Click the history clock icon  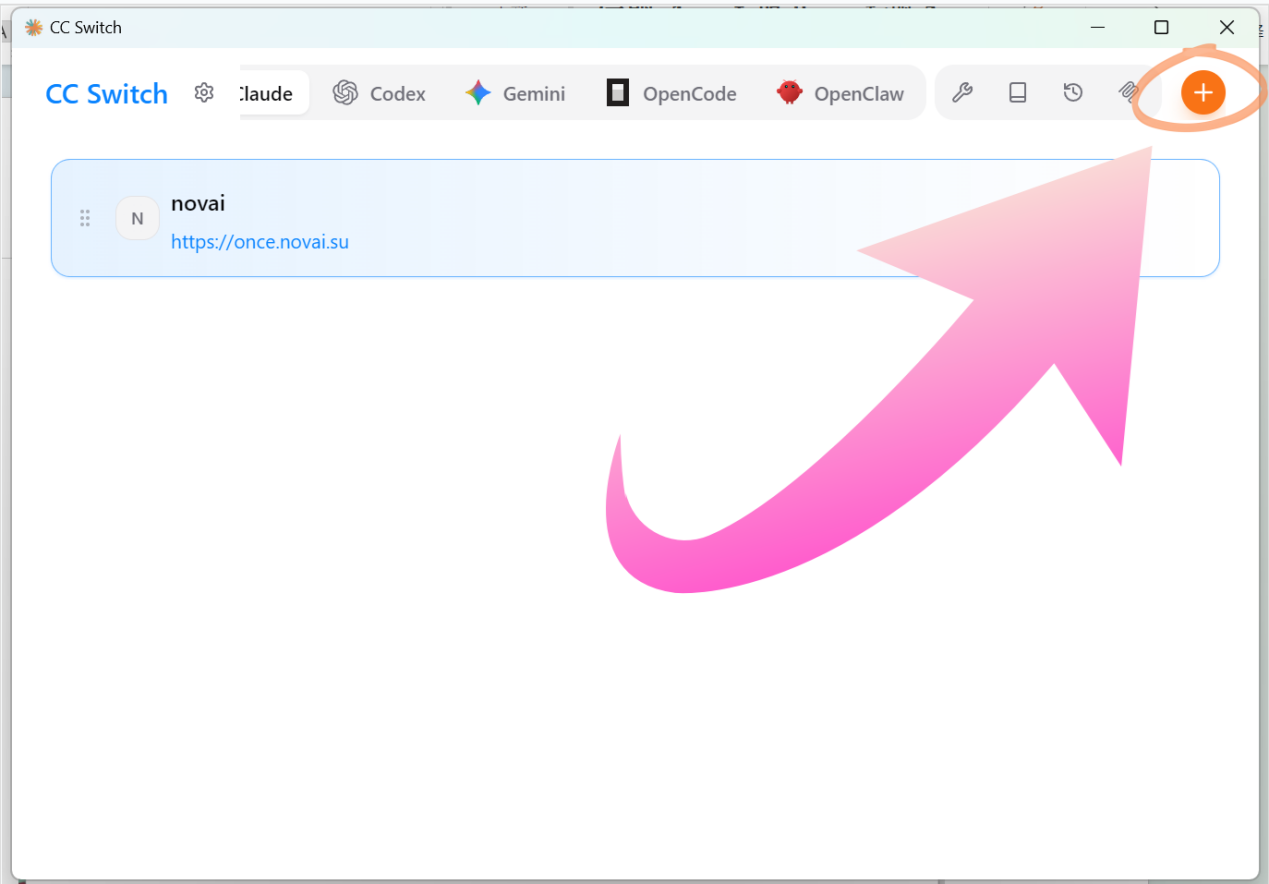(x=1072, y=93)
